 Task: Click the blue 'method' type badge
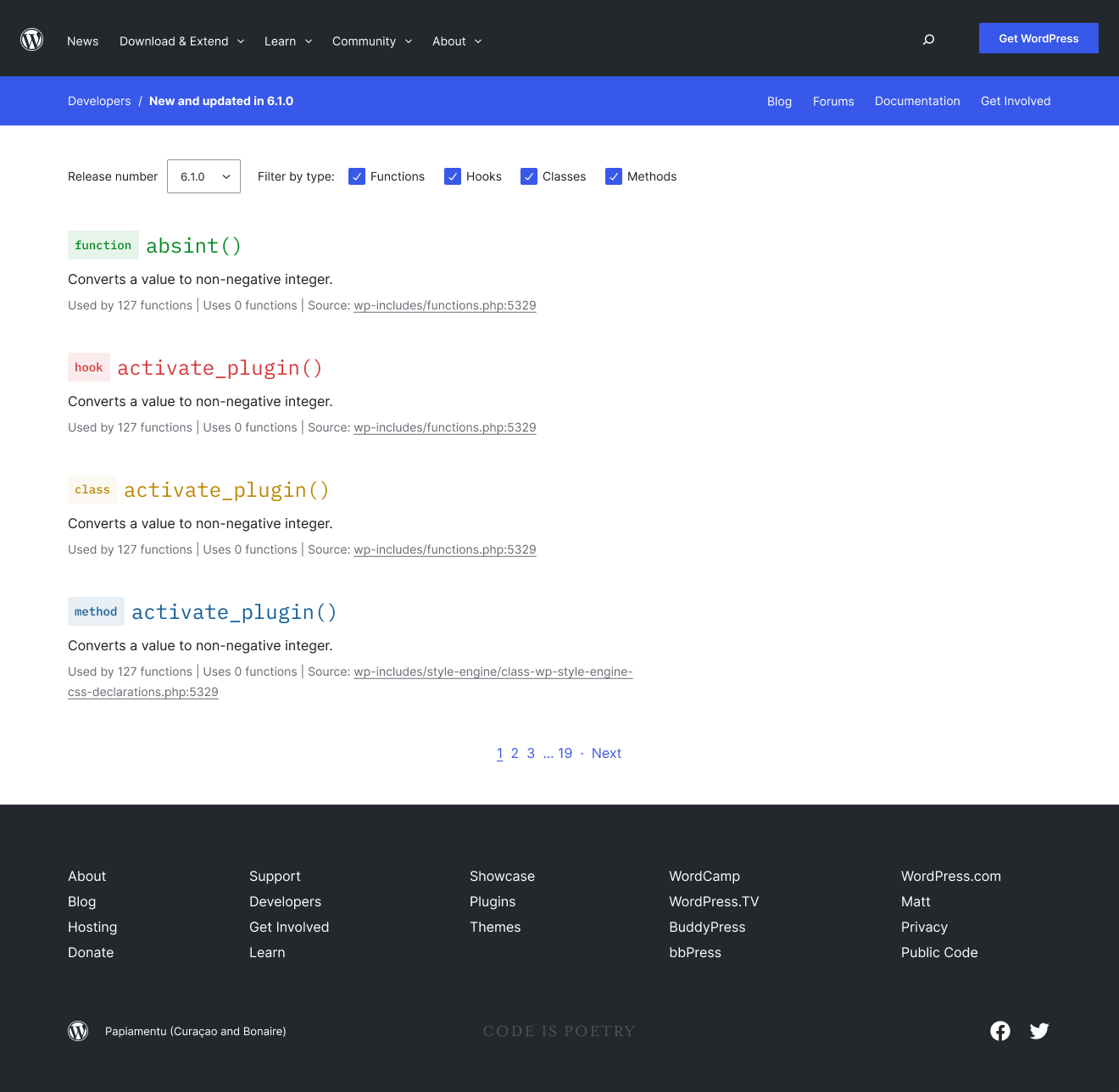tap(96, 611)
